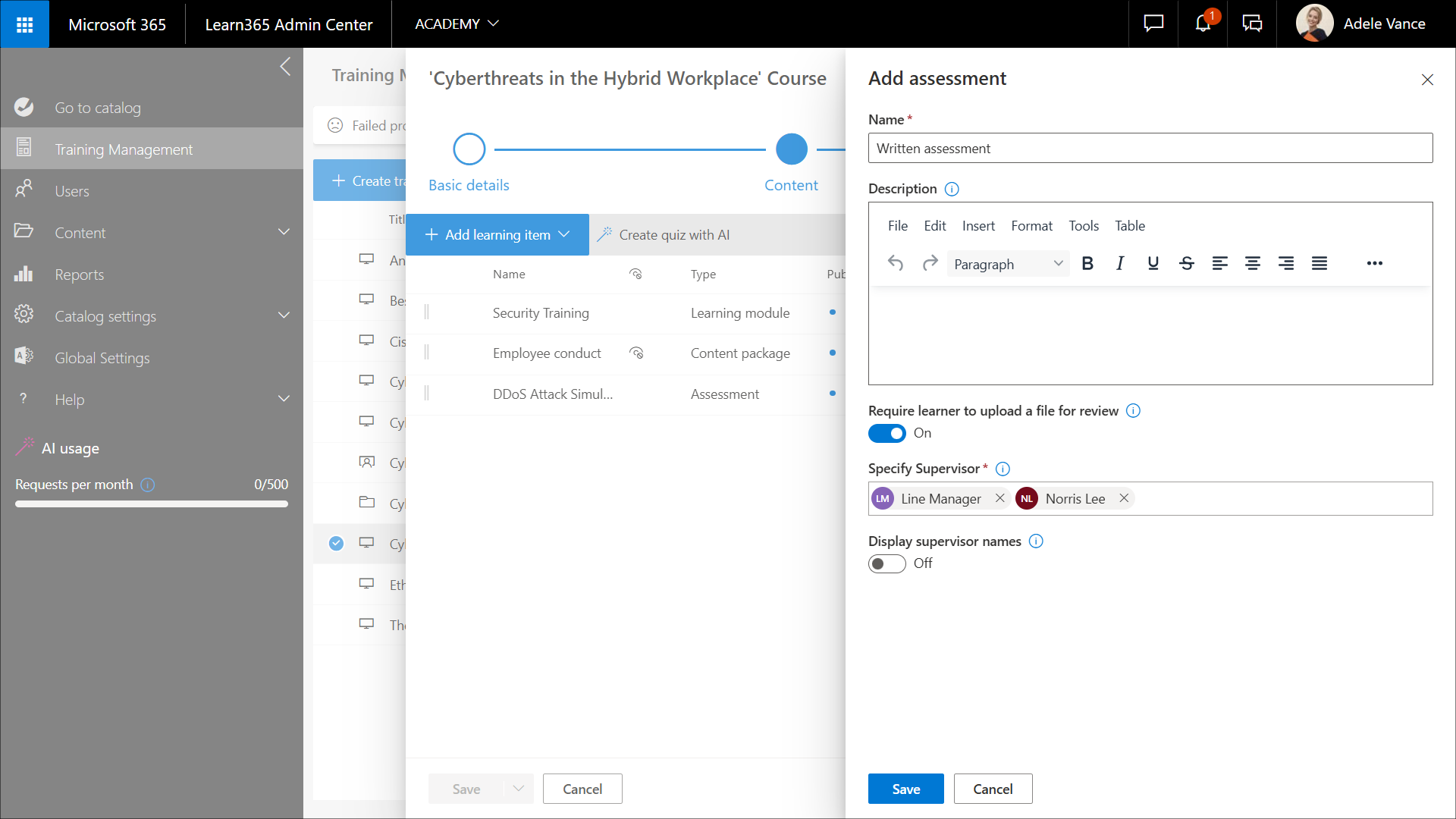
Task: Open the notifications bell icon
Action: click(x=1203, y=24)
